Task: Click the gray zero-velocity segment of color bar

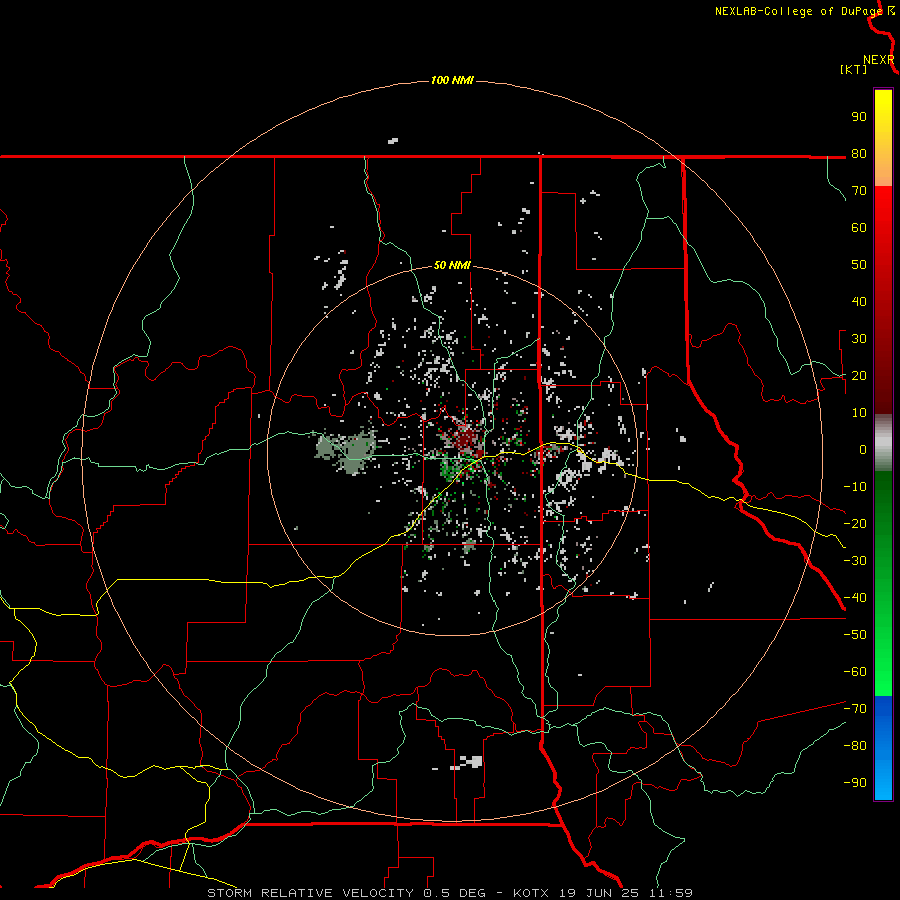Action: tap(883, 443)
